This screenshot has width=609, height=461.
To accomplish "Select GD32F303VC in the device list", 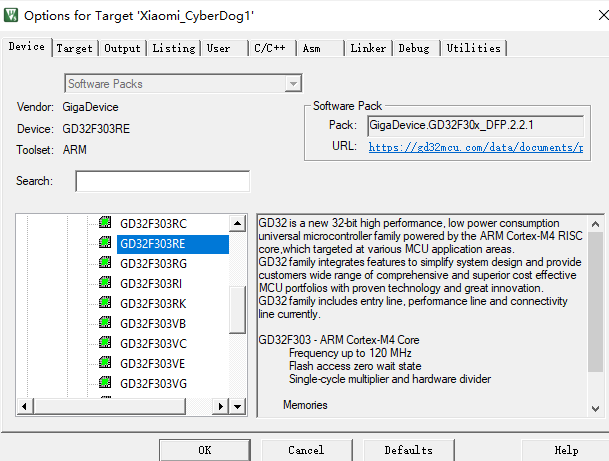I will (x=153, y=344).
